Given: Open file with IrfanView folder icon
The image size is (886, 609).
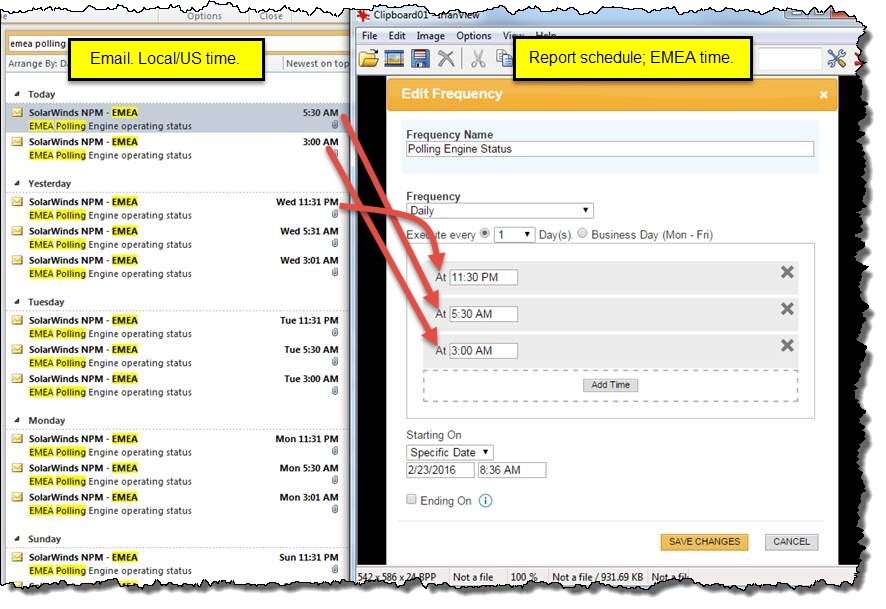Looking at the screenshot, I should point(369,58).
